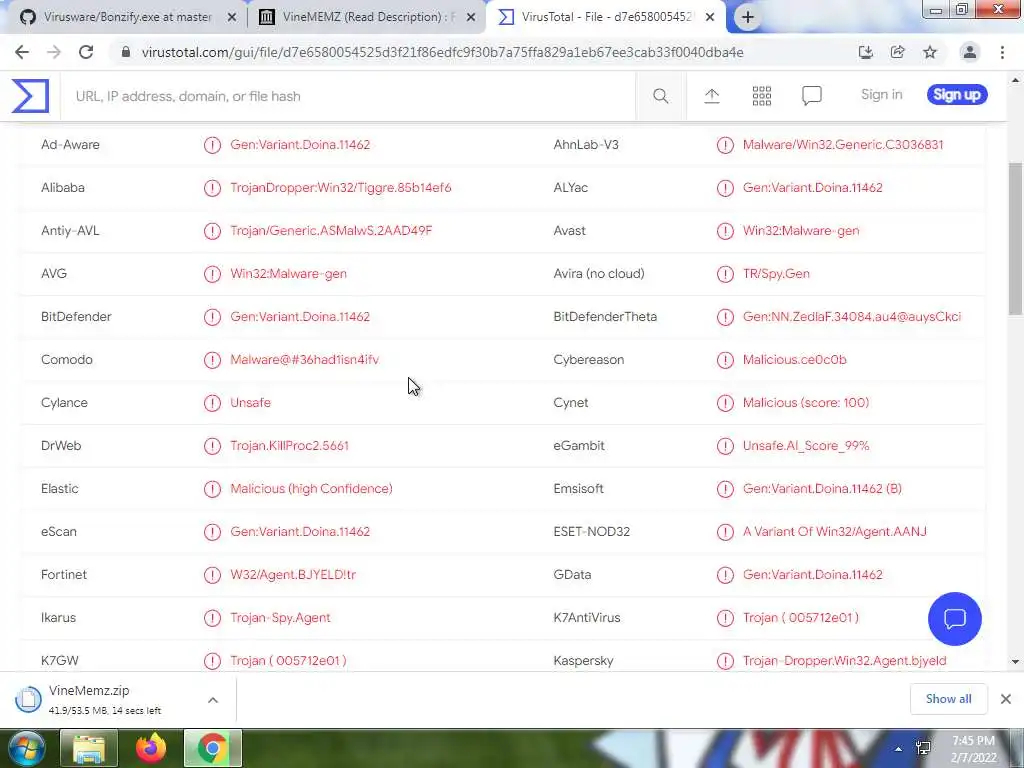The image size is (1024, 768).
Task: Open a new browser tab
Action: click(748, 18)
